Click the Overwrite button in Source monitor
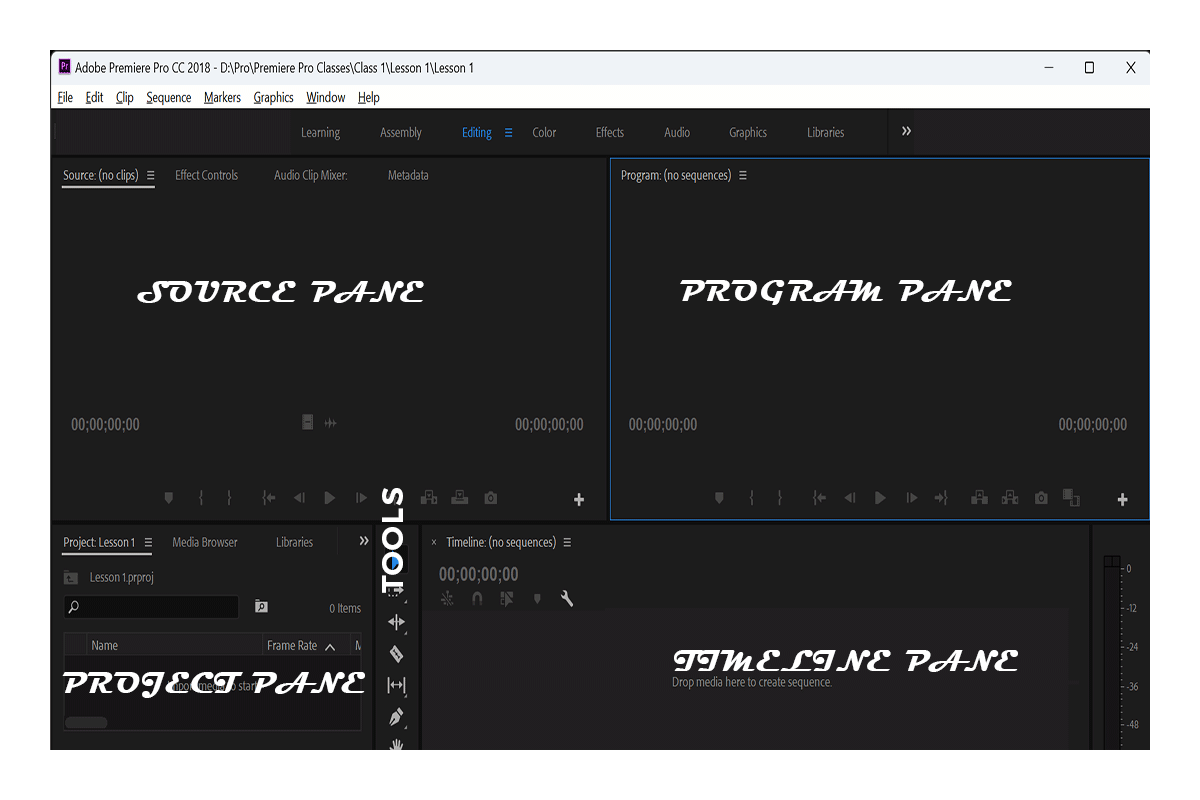Image resolution: width=1200 pixels, height=800 pixels. [x=459, y=497]
